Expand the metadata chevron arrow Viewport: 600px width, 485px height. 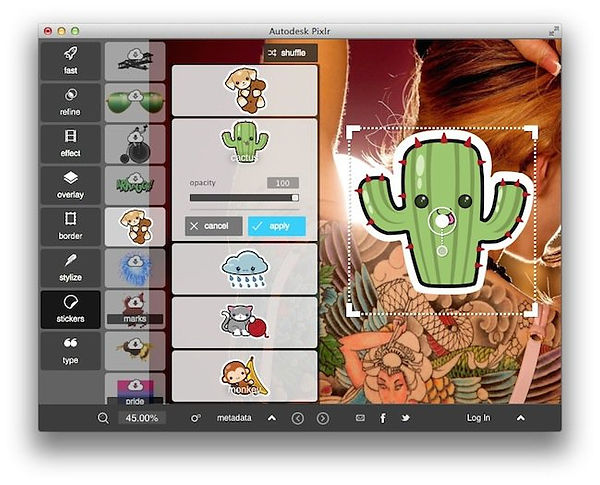272,418
